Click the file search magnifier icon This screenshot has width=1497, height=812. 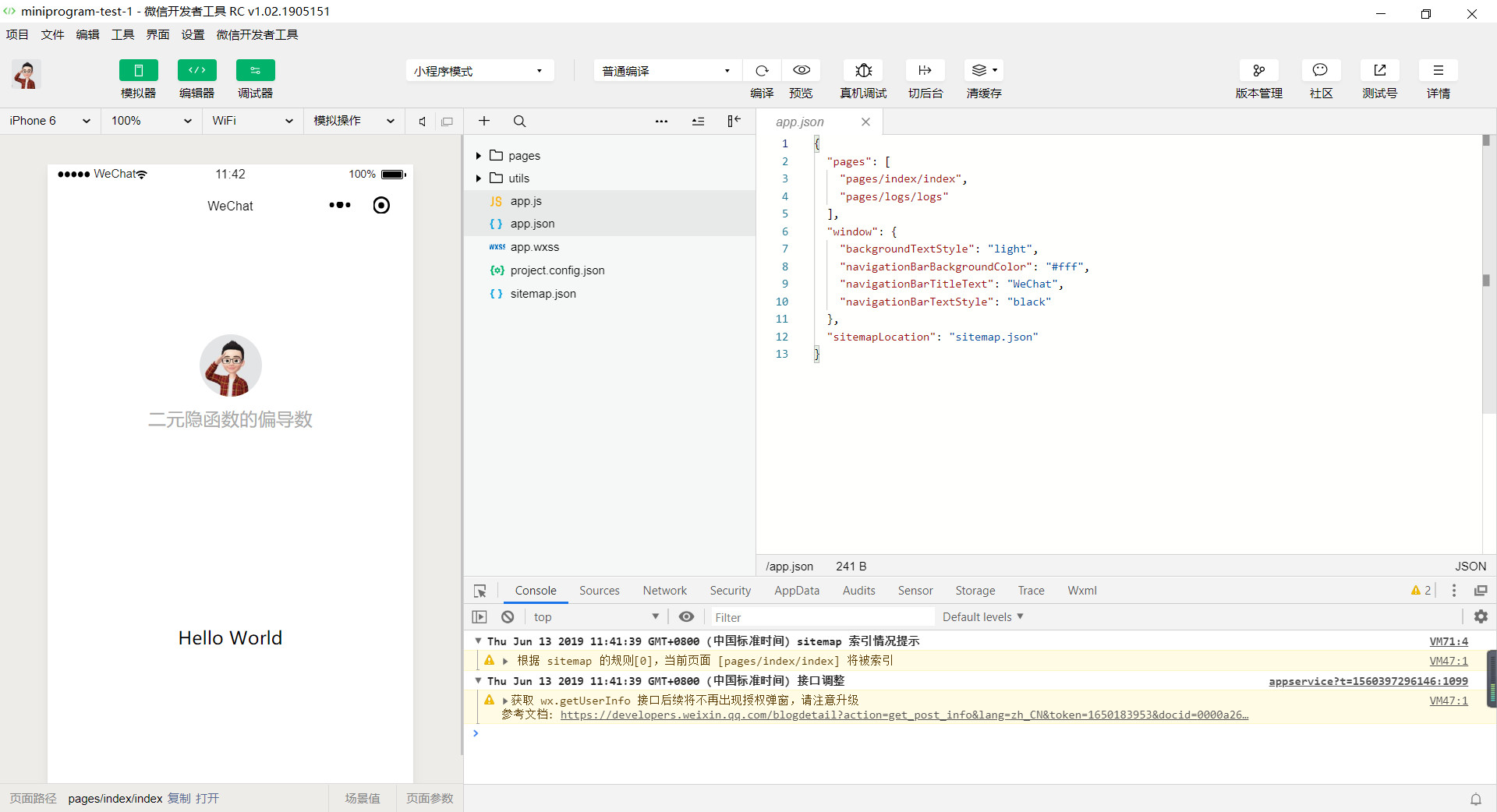click(519, 121)
